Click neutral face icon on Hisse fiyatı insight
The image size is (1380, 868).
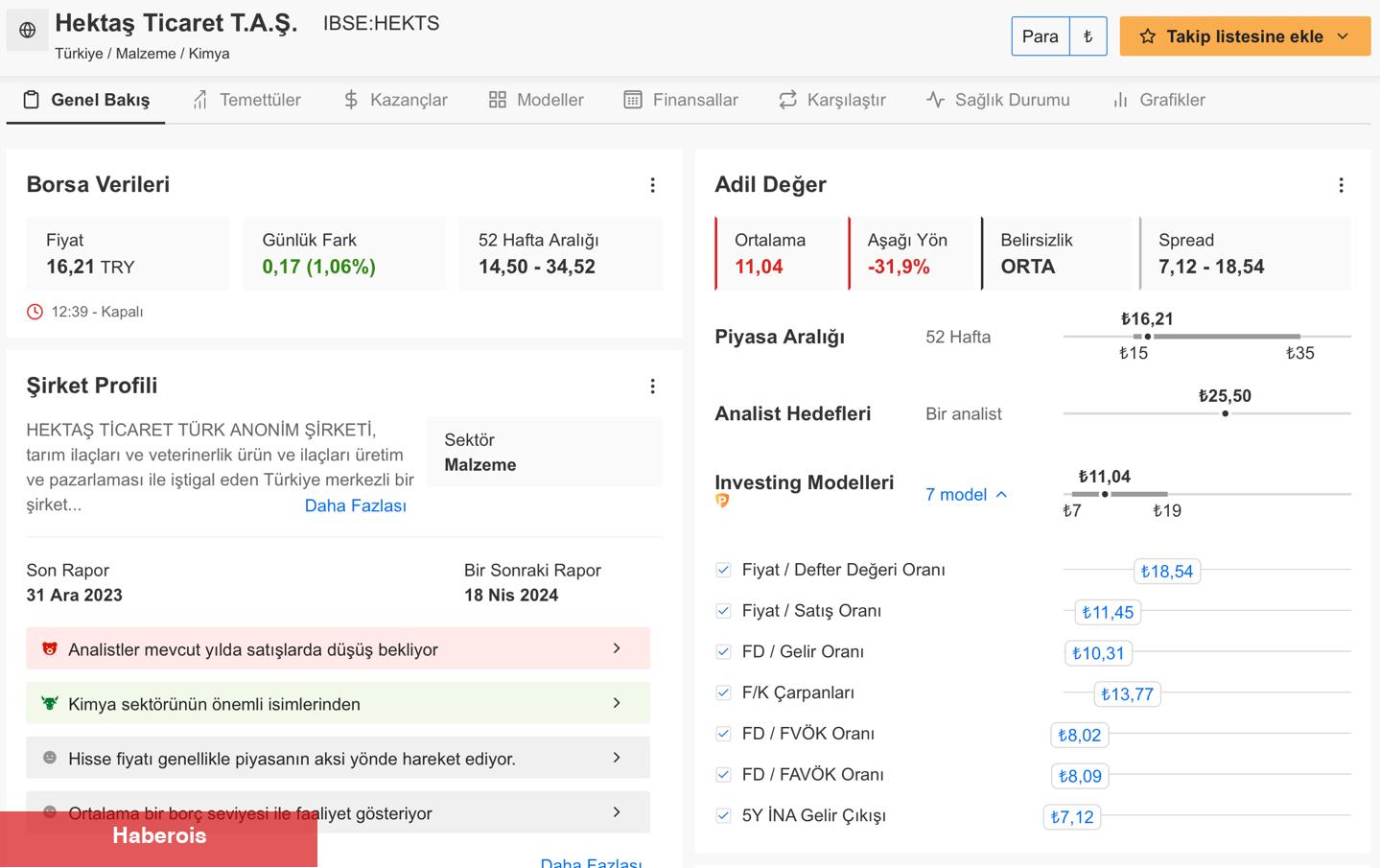[x=50, y=758]
